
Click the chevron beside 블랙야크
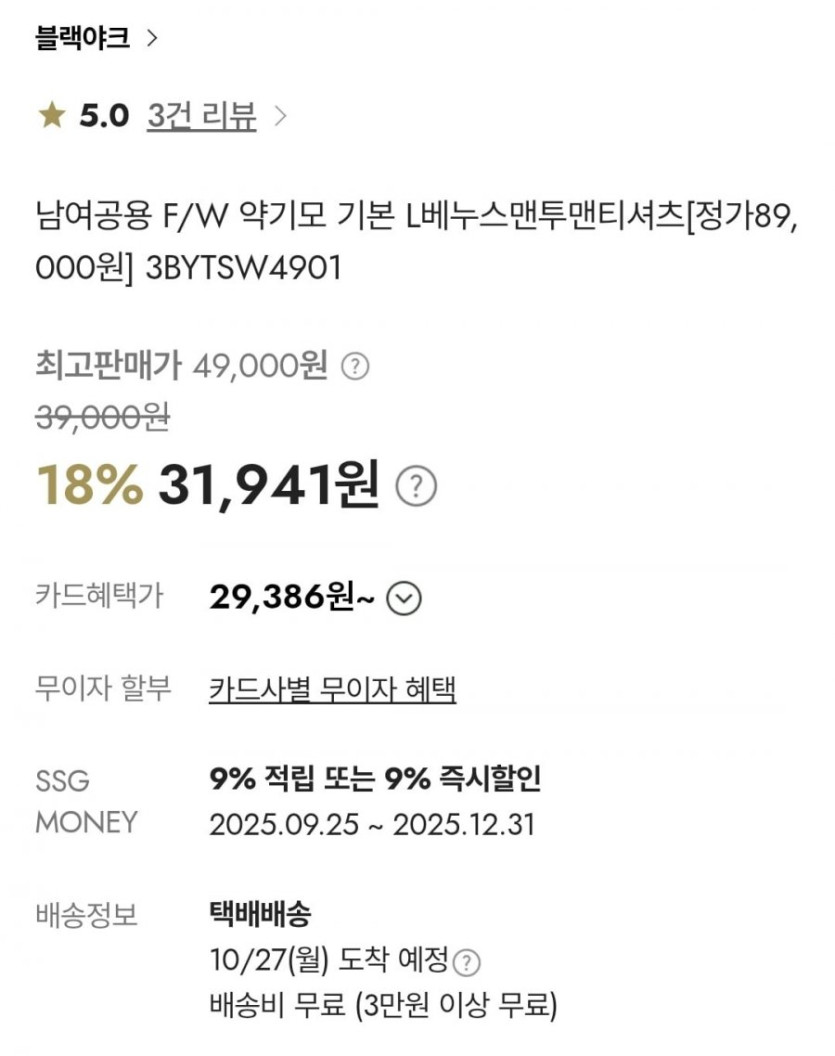coord(152,39)
